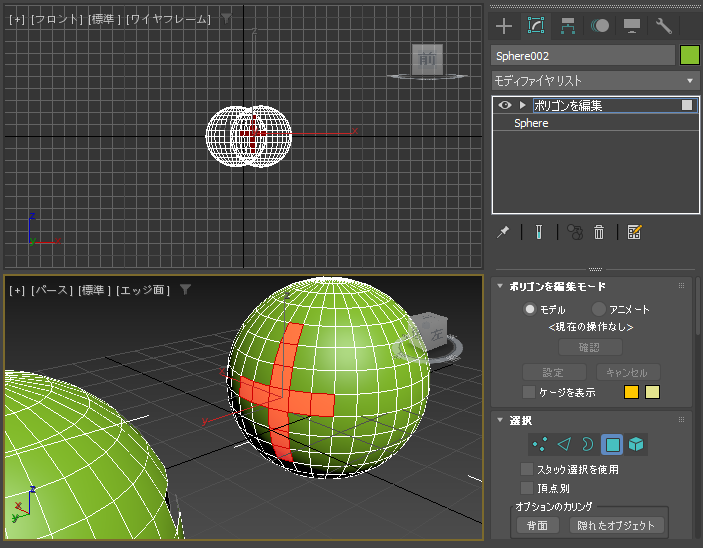This screenshot has height=548, width=703.
Task: Expand the Edit Poly modifier sub-levels
Action: pyautogui.click(x=522, y=105)
